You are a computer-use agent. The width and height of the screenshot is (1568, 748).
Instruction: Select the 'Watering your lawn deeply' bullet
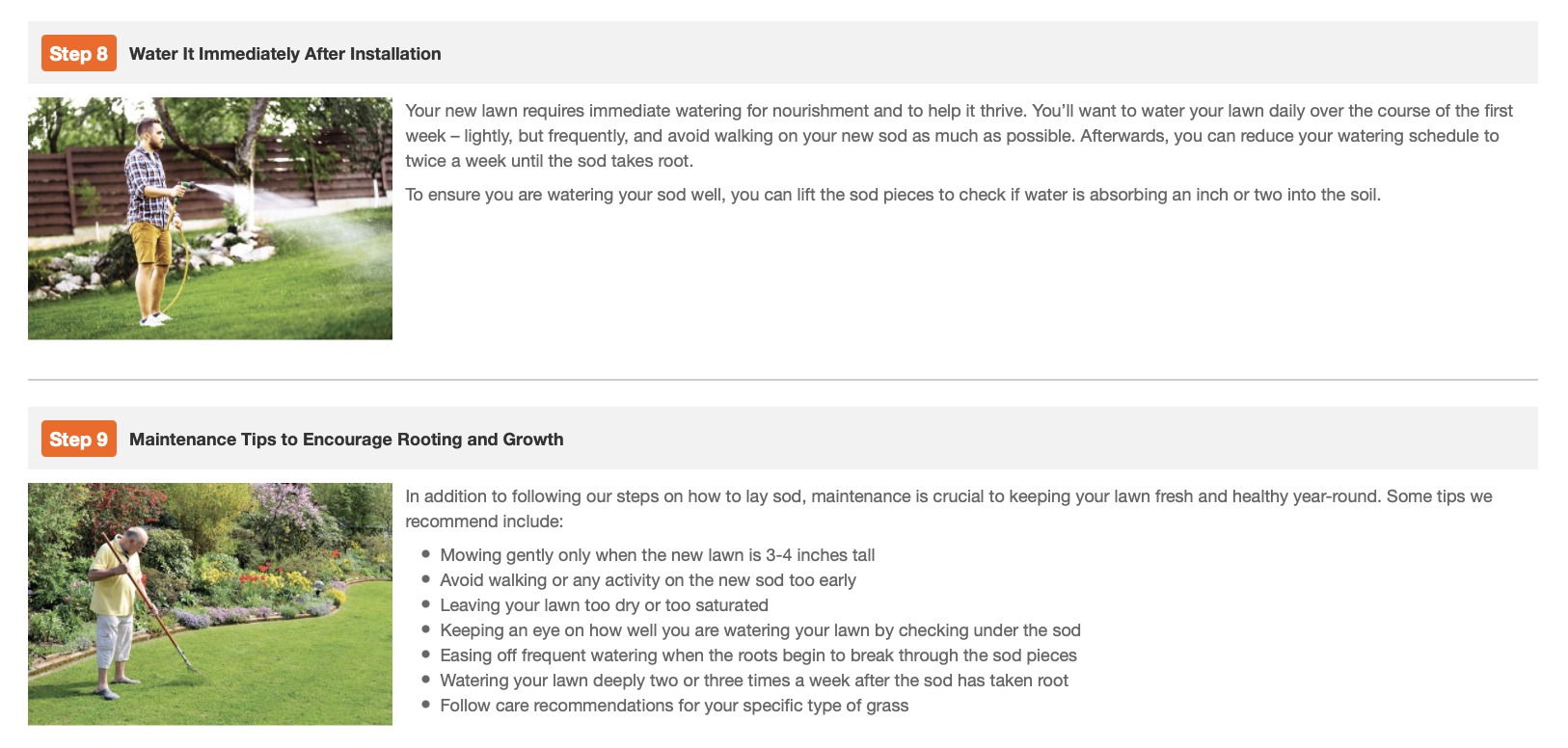point(753,681)
